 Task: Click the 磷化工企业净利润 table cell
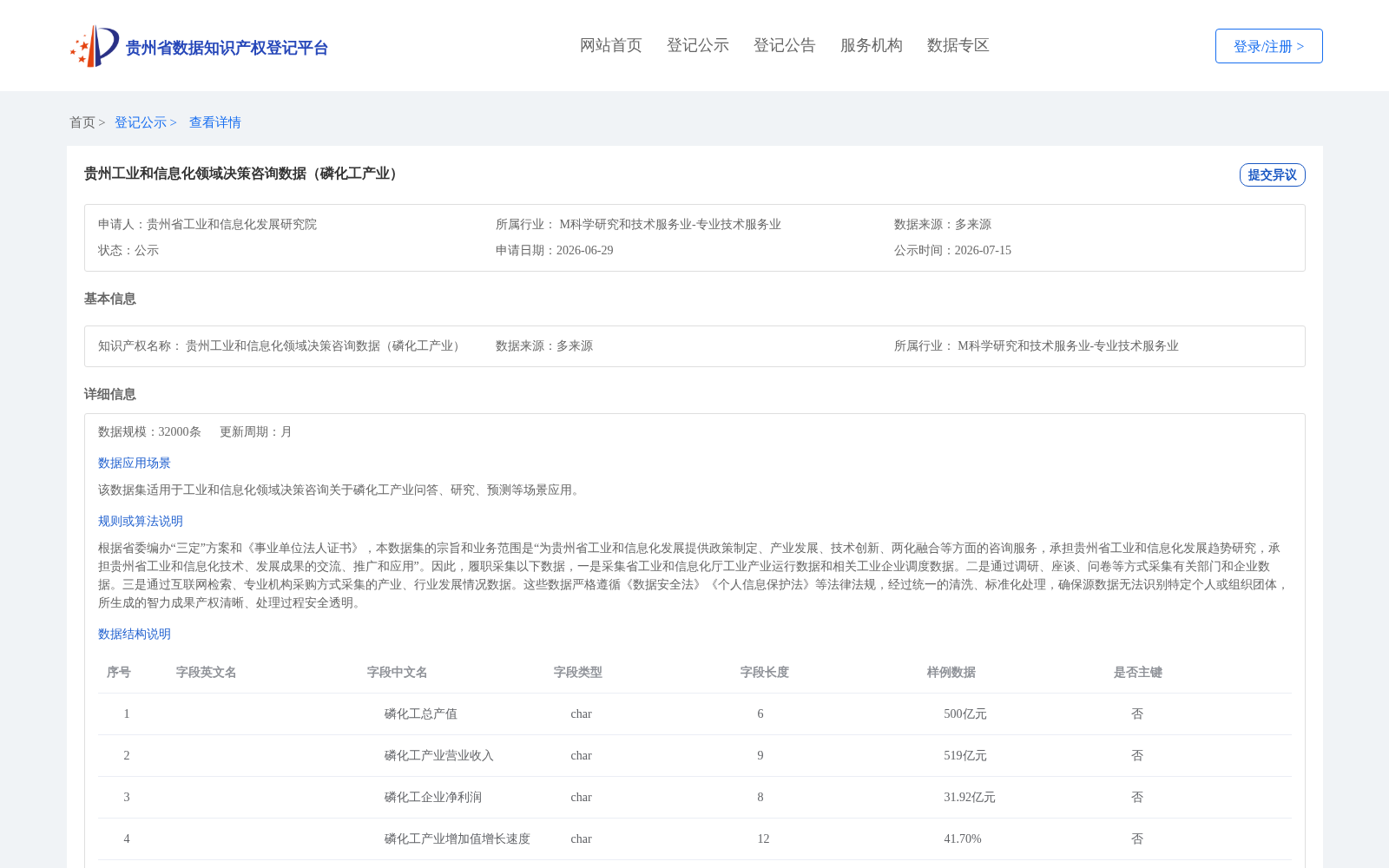point(433,797)
